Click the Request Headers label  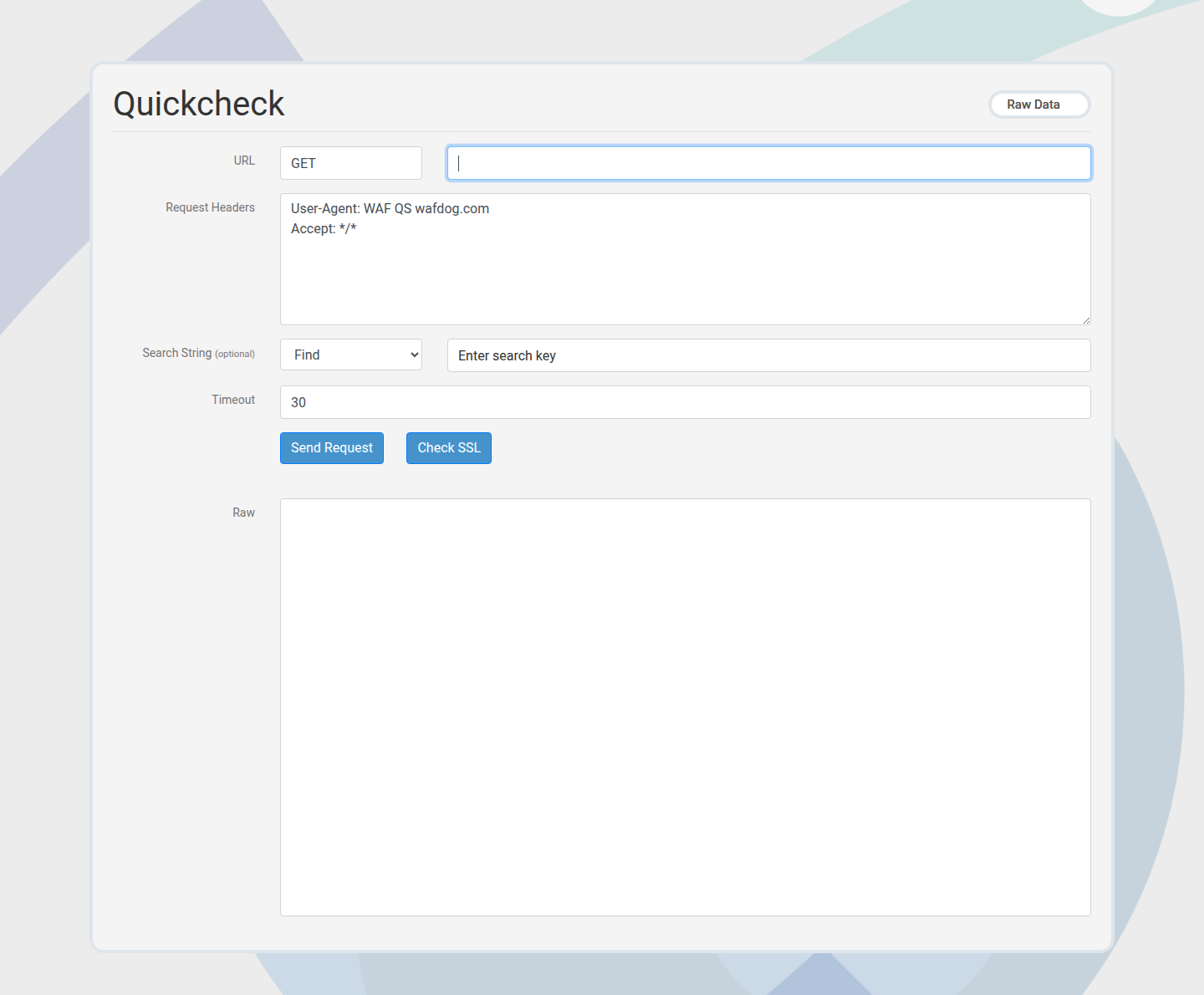coord(210,207)
